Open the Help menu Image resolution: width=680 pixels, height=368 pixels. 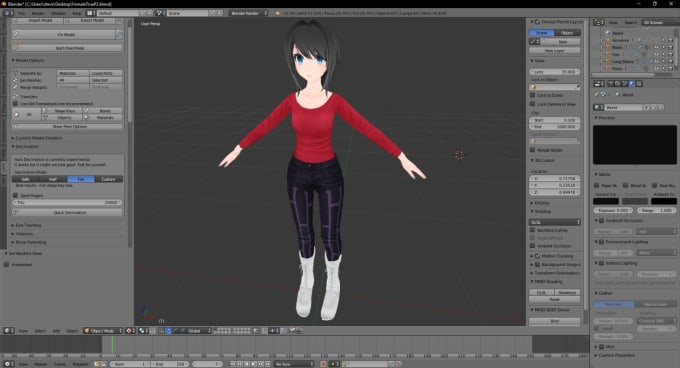[77, 13]
